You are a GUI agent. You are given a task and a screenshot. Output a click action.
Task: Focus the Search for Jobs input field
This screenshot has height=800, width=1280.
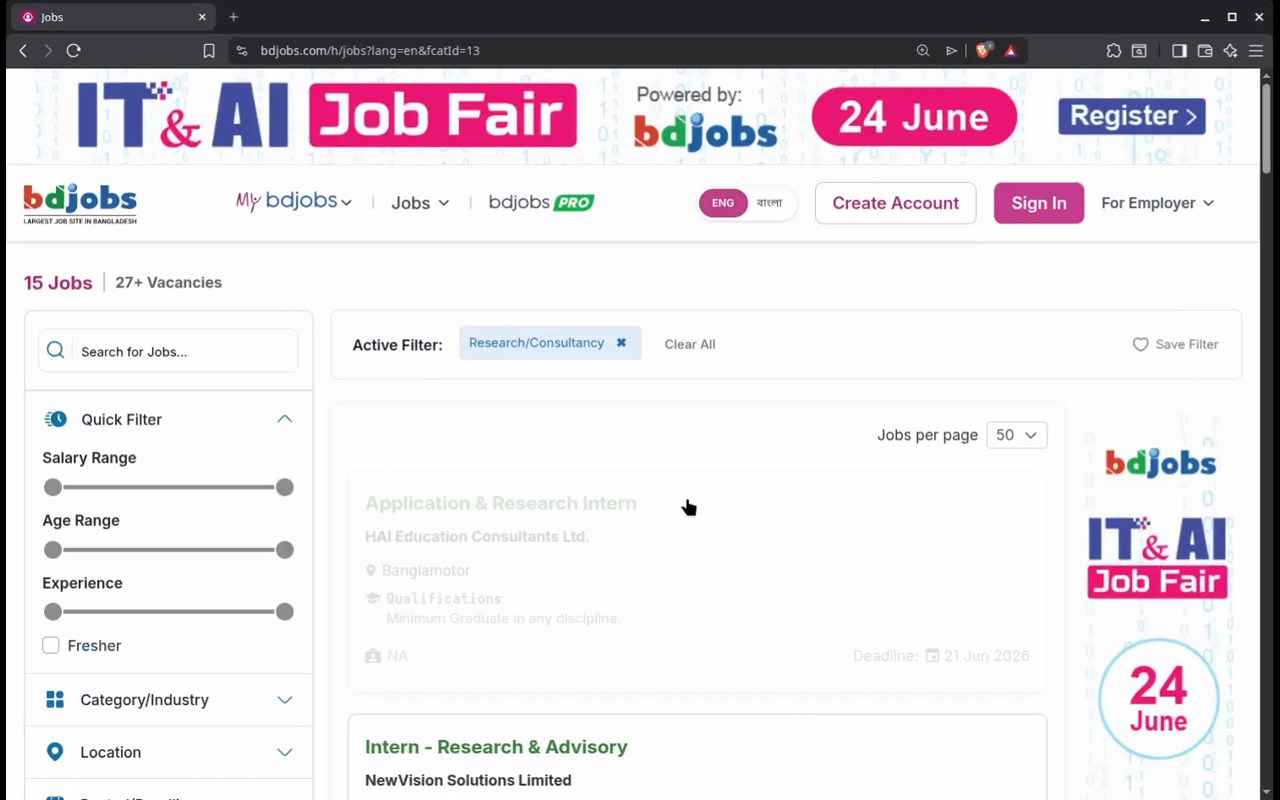point(168,351)
